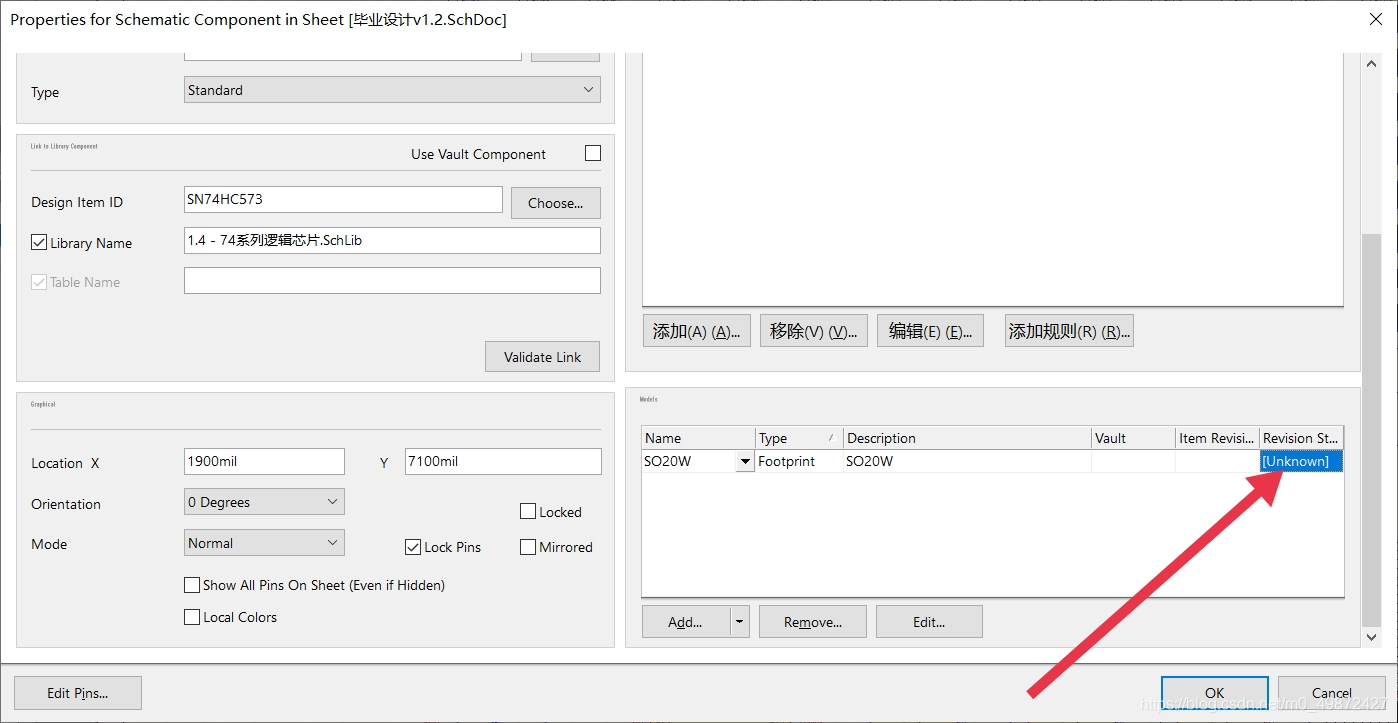Screen dimensions: 1398x723
Task: Check Show All Pins On Sheet option
Action: pos(192,585)
